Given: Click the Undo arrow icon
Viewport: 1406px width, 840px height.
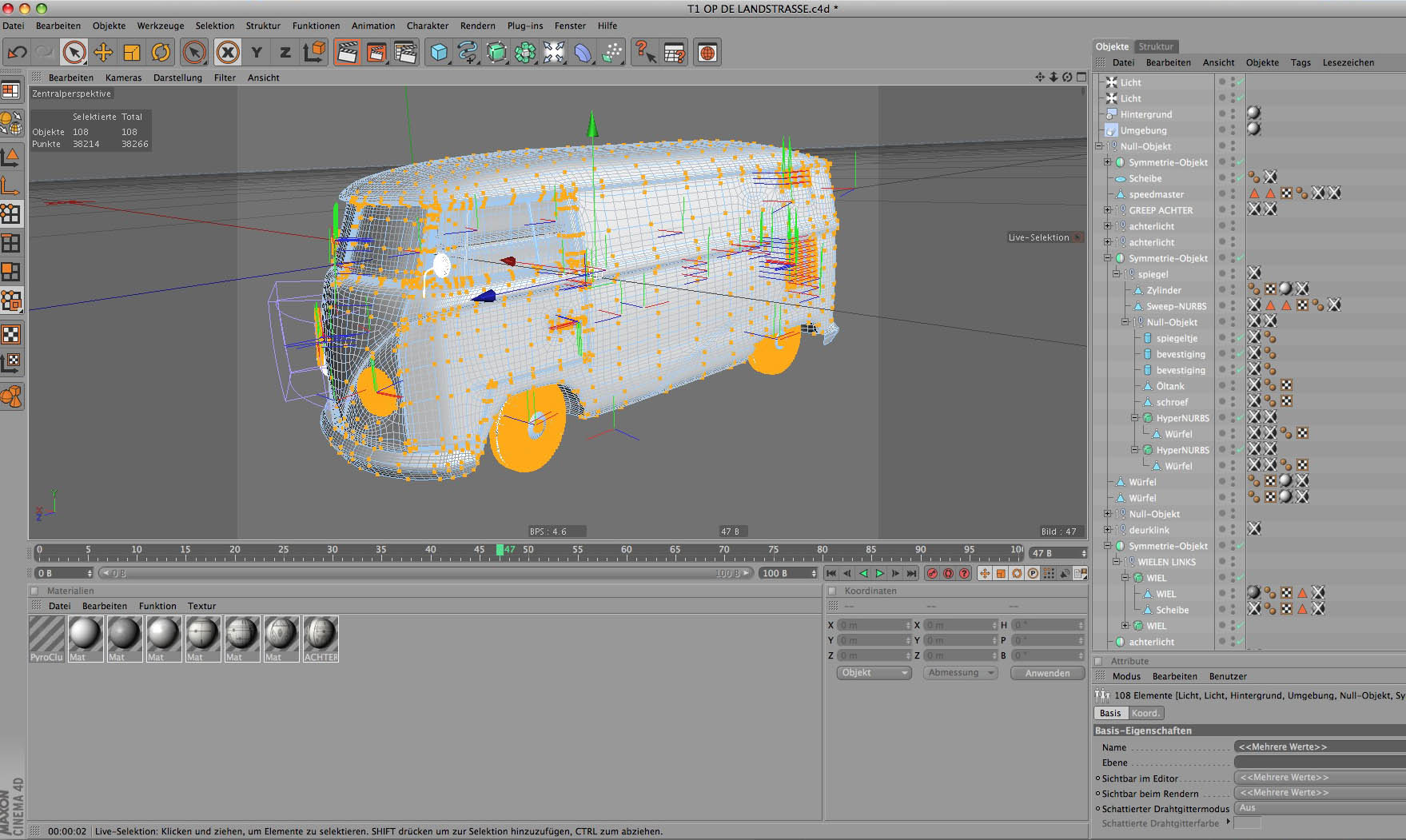Looking at the screenshot, I should (17, 53).
